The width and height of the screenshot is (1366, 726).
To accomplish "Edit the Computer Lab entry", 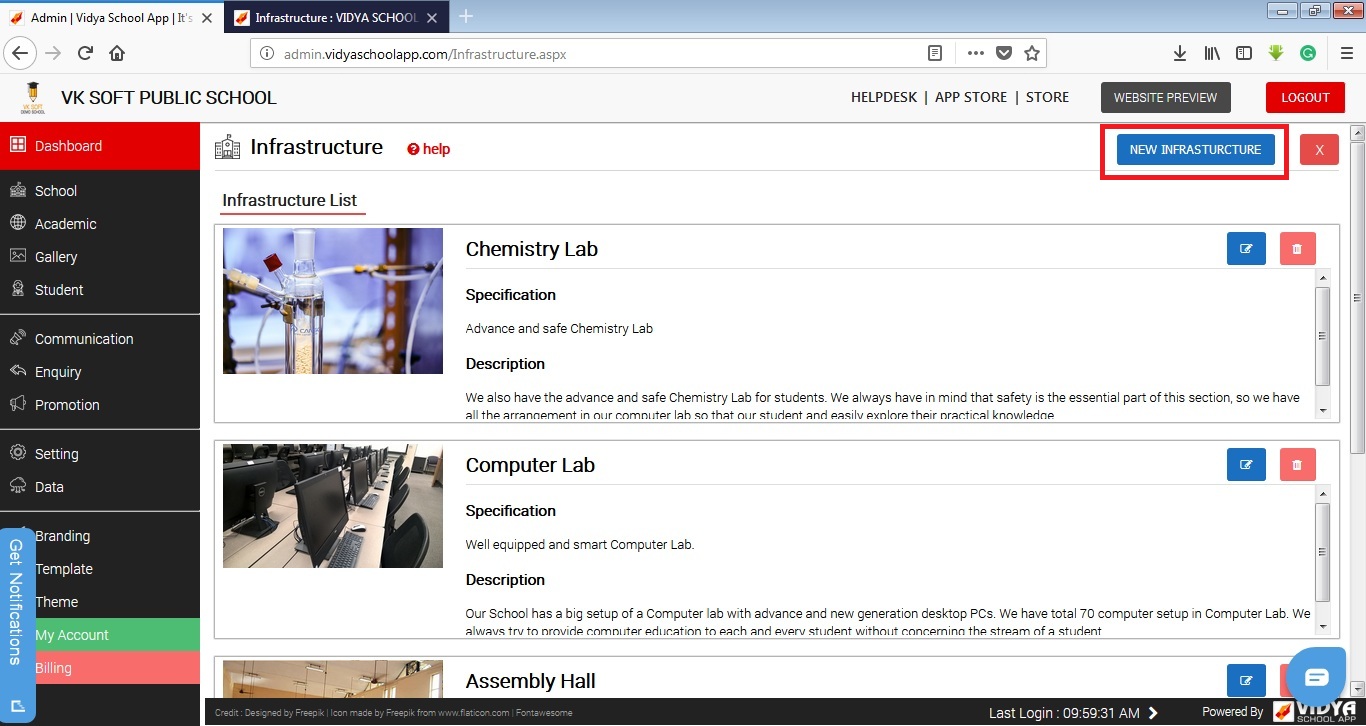I will click(x=1246, y=465).
